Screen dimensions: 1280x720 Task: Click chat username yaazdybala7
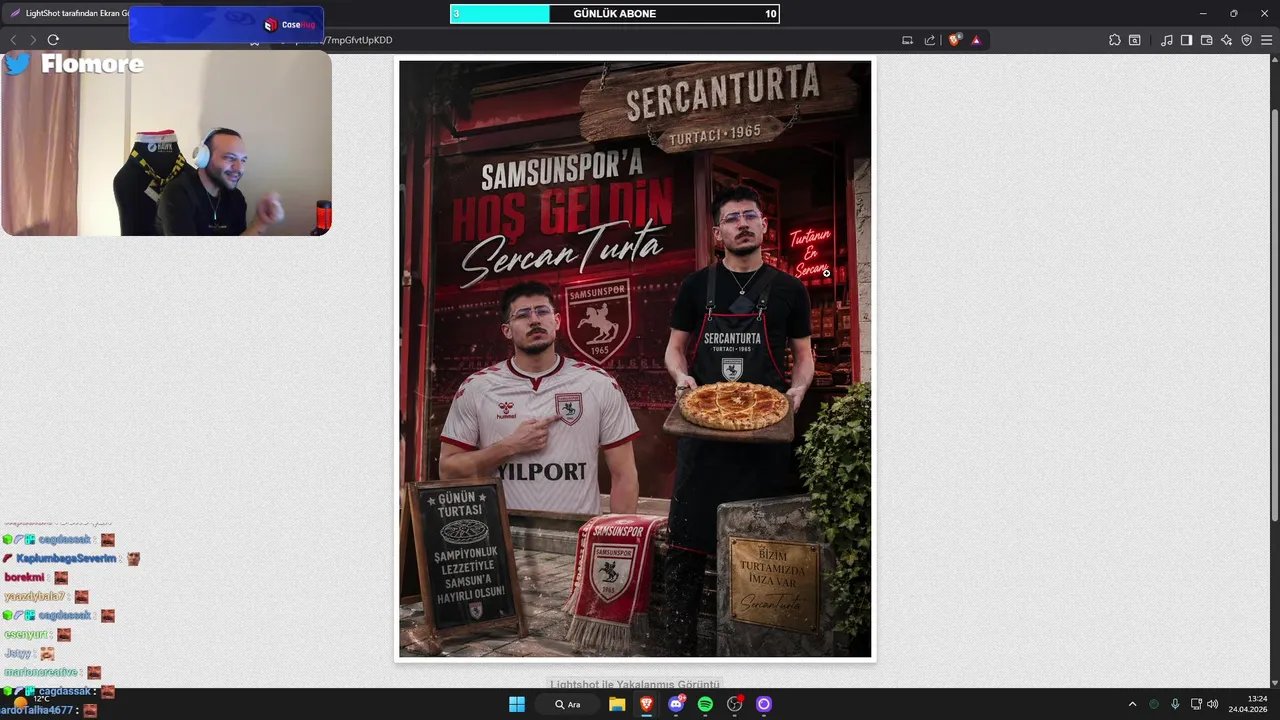[x=34, y=596]
